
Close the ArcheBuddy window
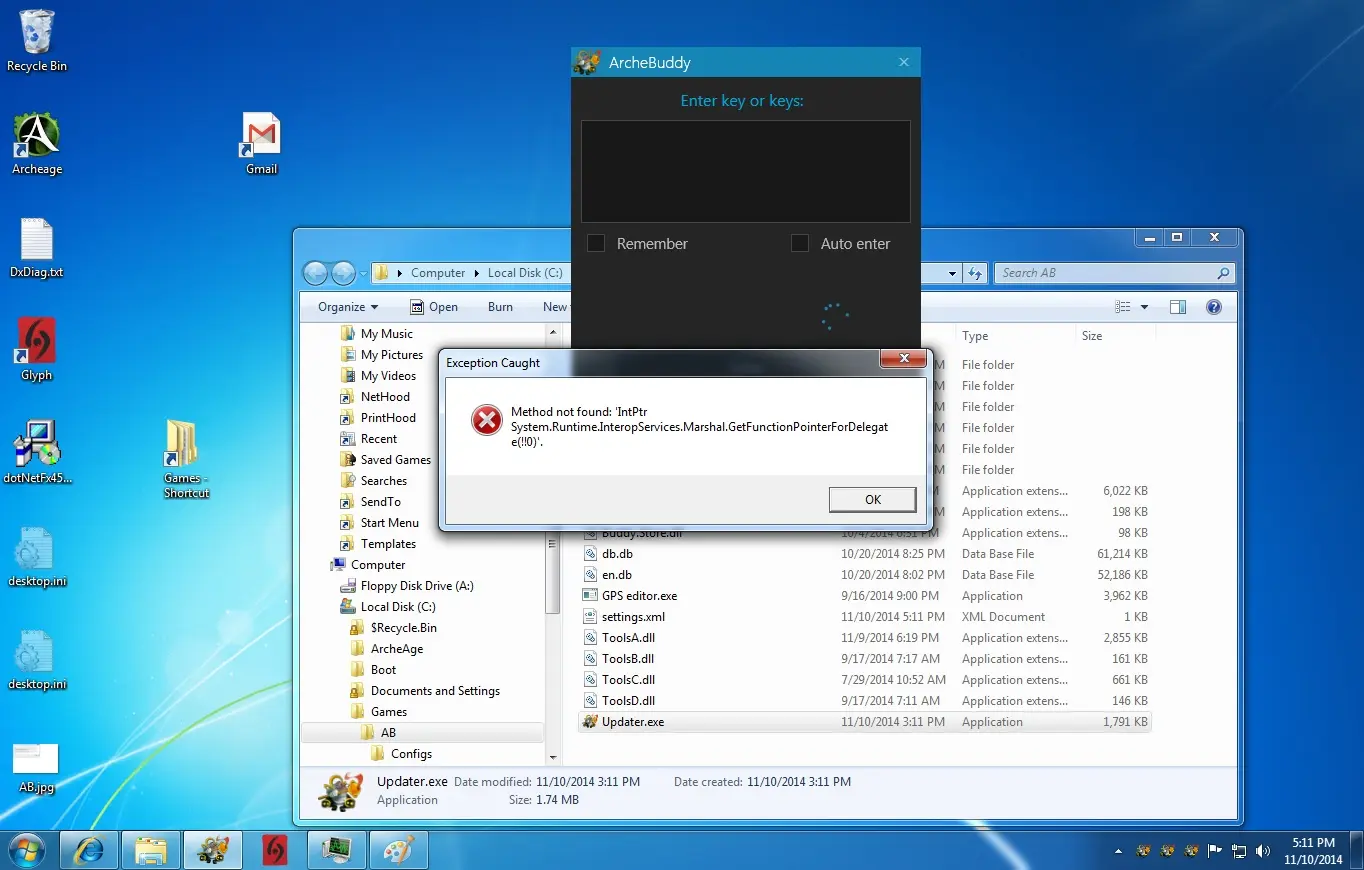point(904,62)
